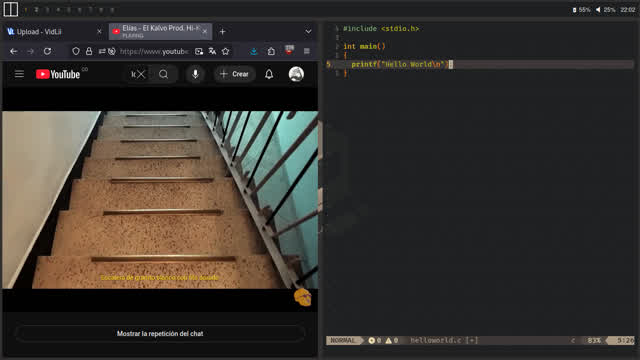Open the extensions panel
Viewport: 640px width, 360px height.
pyautogui.click(x=271, y=51)
